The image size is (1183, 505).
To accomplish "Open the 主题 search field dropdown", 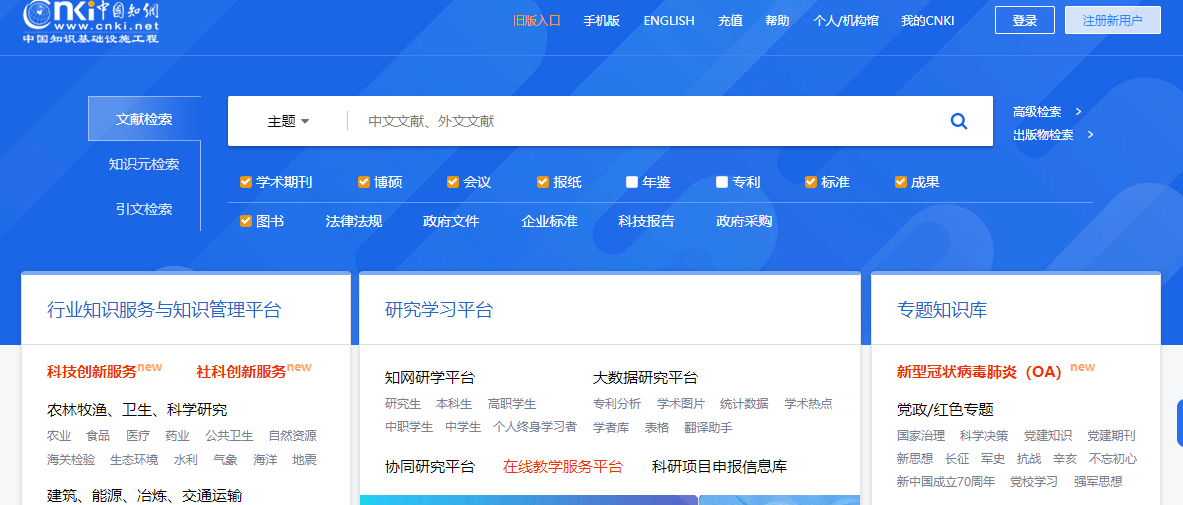I will point(288,121).
